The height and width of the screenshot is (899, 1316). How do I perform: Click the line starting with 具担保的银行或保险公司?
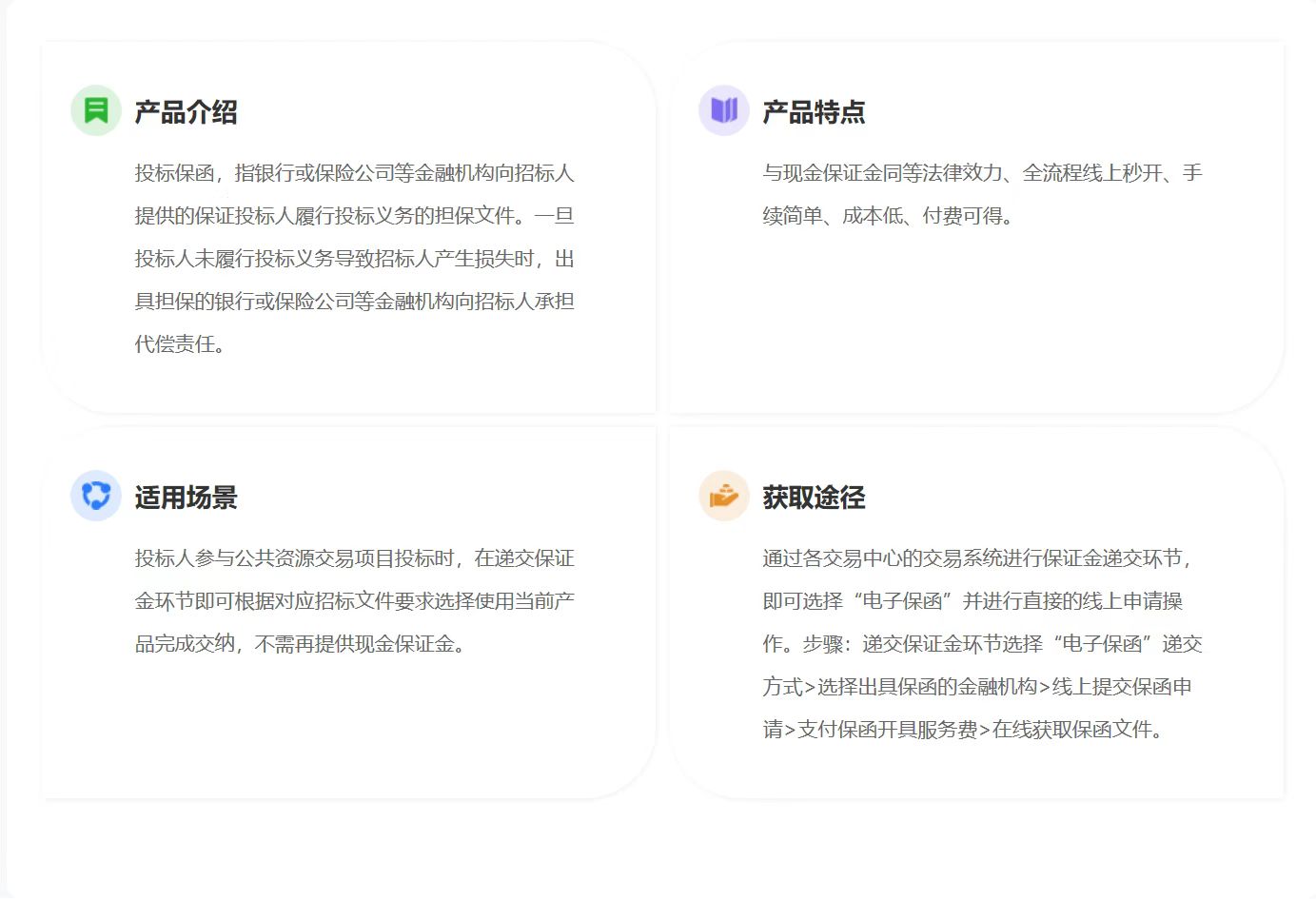pyautogui.click(x=354, y=302)
